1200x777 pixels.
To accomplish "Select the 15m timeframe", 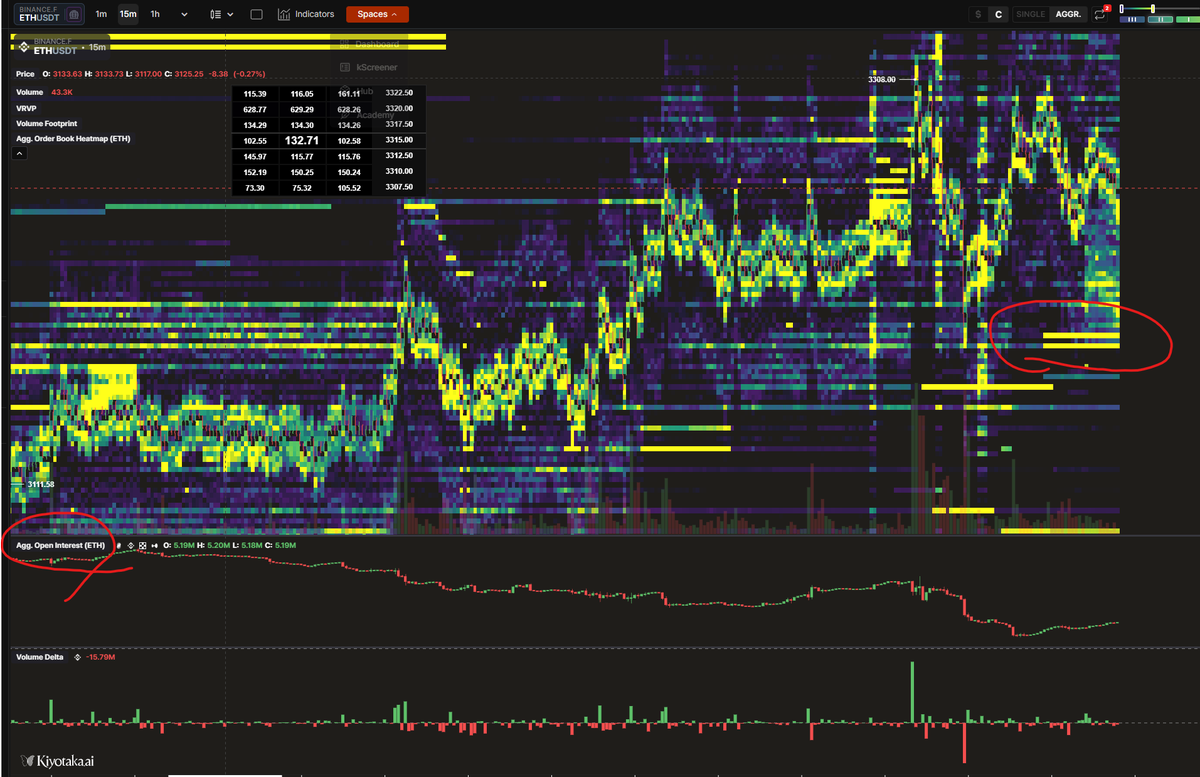I will 128,14.
